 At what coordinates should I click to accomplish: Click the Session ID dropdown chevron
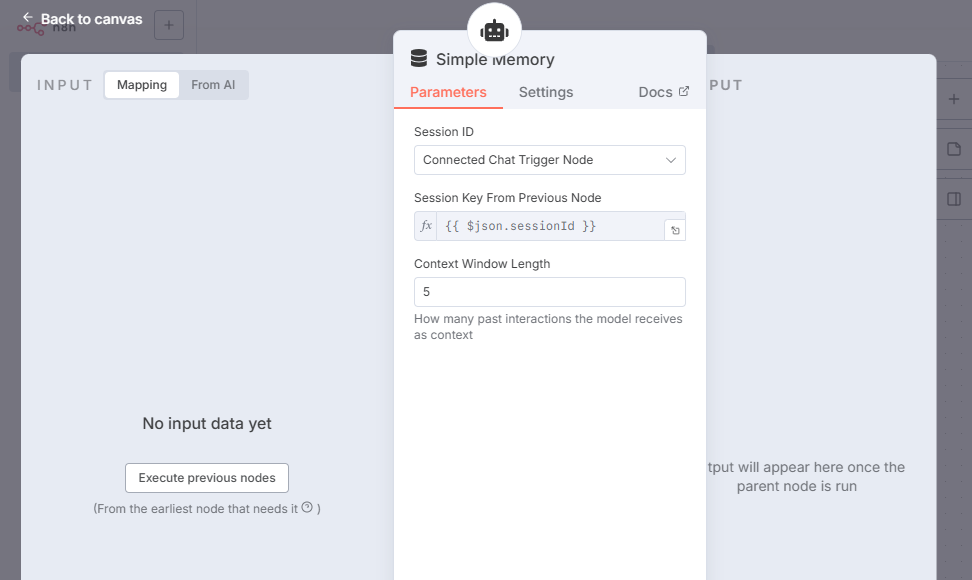(x=671, y=160)
